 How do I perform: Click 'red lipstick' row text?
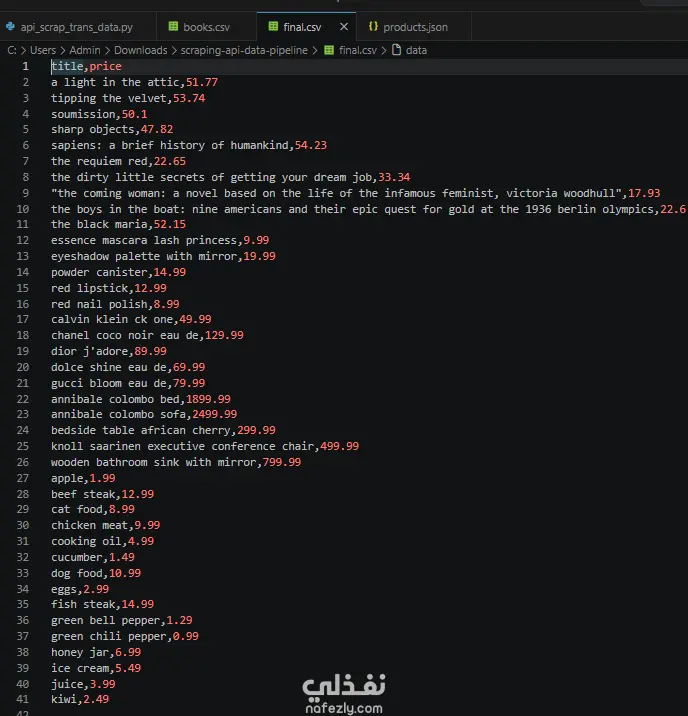[89, 288]
